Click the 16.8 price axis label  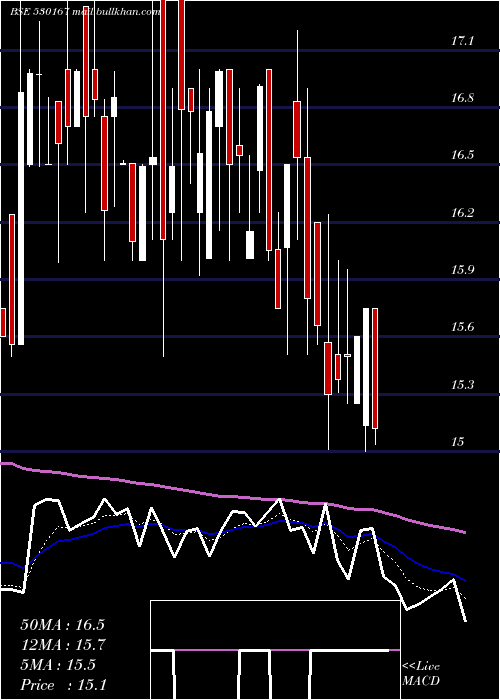[462, 98]
